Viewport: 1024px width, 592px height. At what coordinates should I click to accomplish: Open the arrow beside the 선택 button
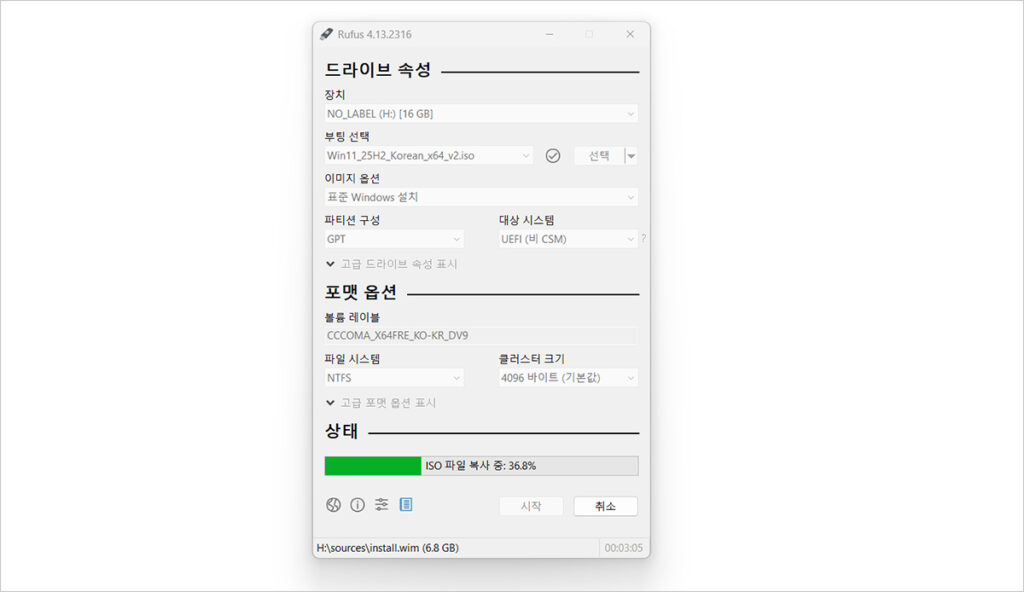click(x=631, y=156)
